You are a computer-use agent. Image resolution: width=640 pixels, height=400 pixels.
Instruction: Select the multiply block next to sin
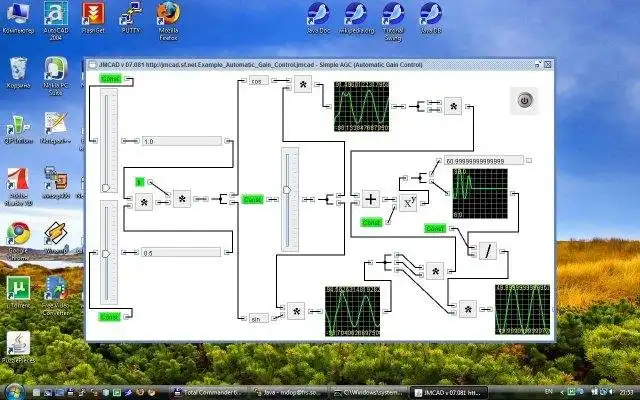[x=296, y=311]
